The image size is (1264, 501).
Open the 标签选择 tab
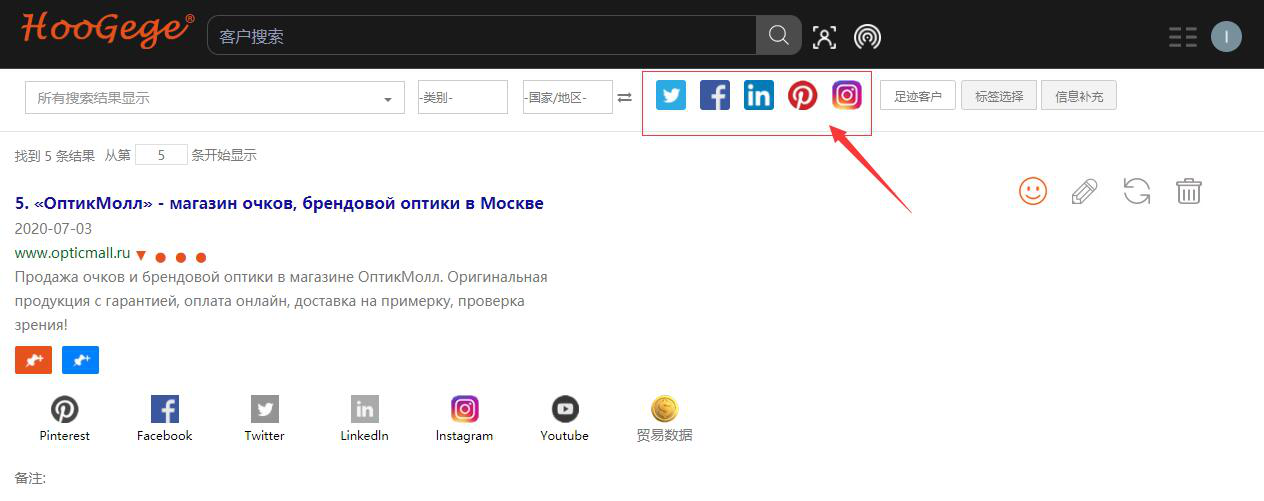pos(998,96)
